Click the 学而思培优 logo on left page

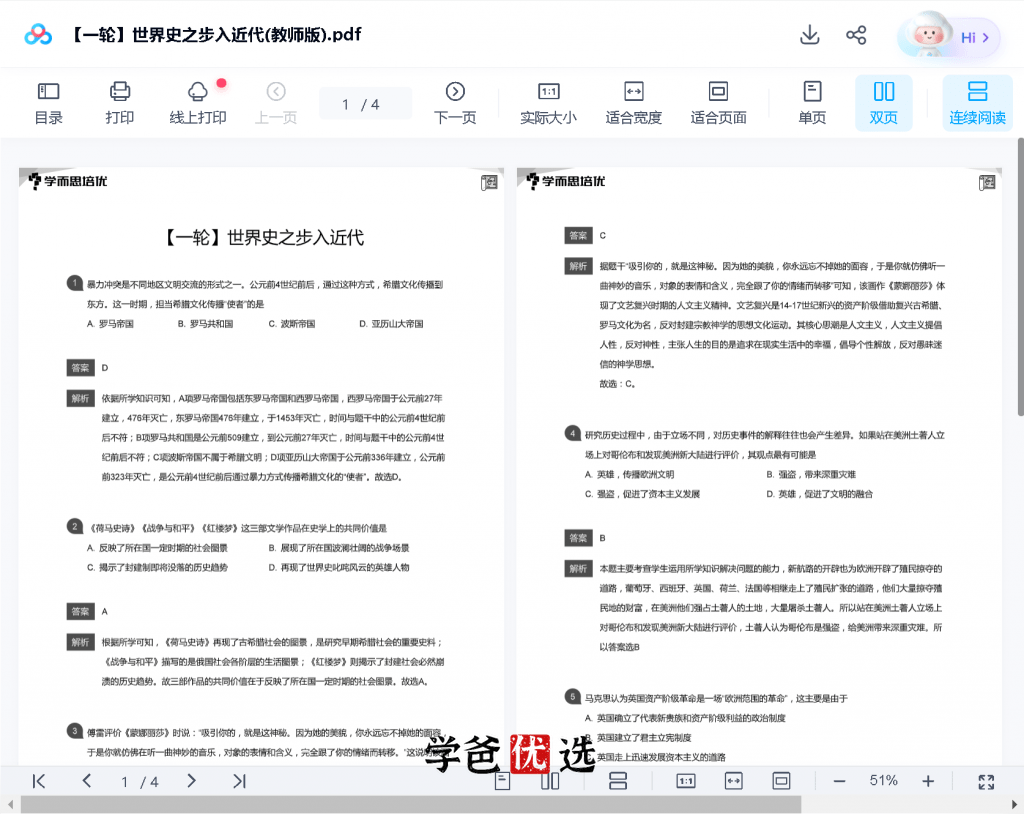(x=67, y=181)
